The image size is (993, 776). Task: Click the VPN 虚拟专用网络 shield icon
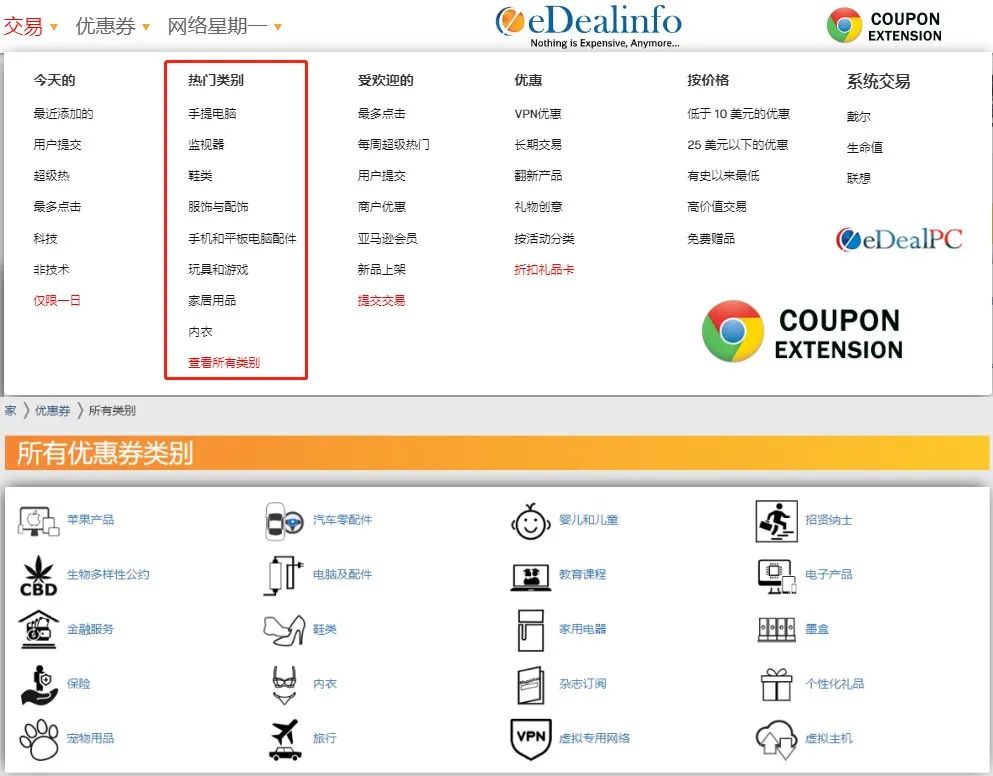coord(530,736)
